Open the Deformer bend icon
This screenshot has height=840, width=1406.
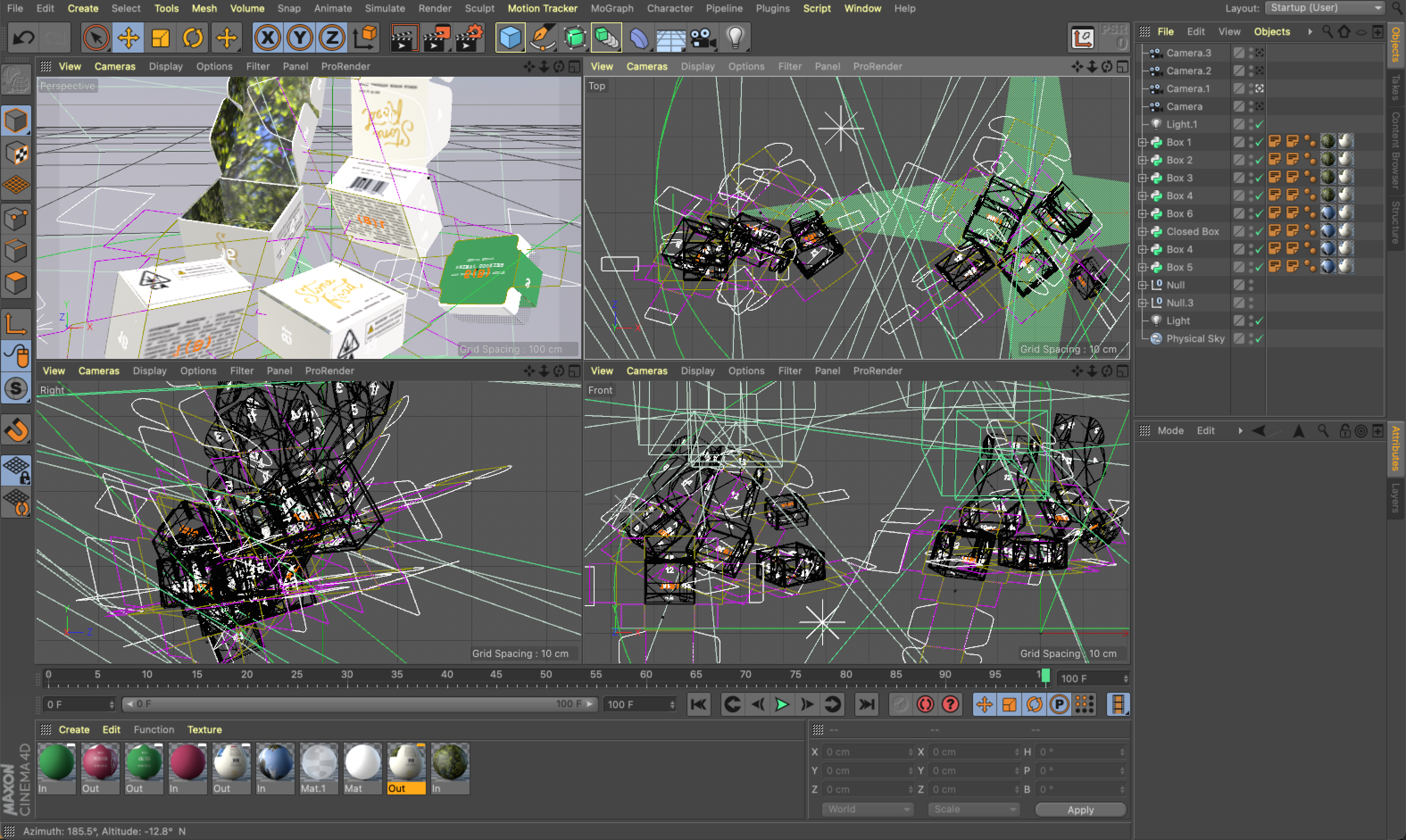(639, 38)
